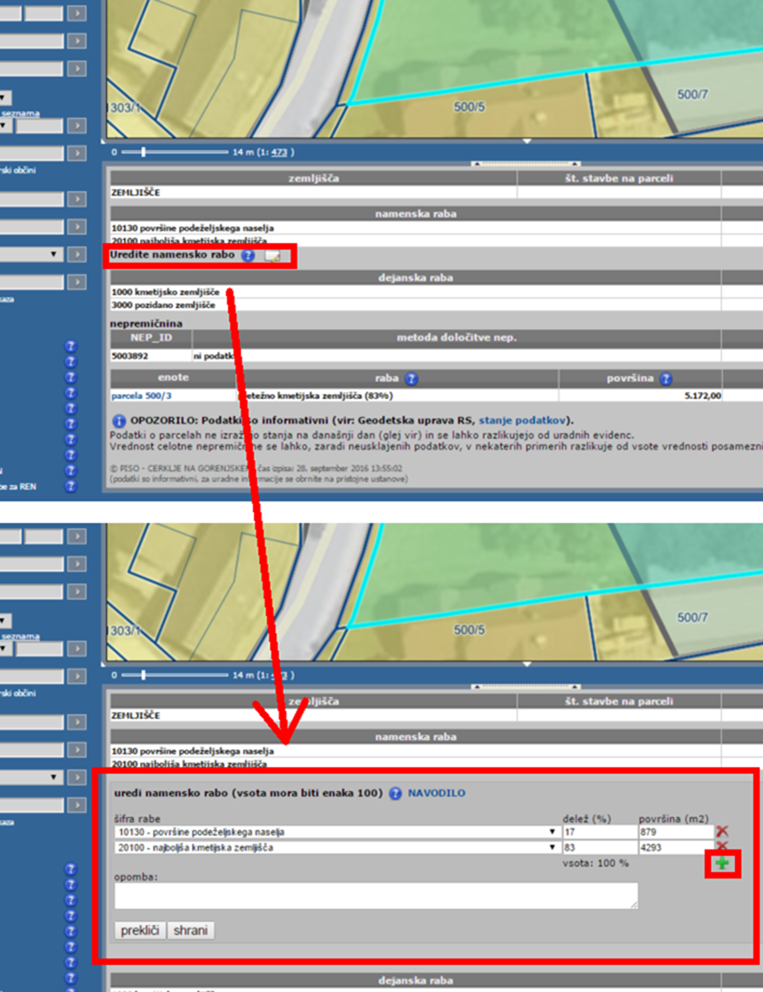Click the edit icon beside Uredite namensko rabo
763x992 pixels.
(x=273, y=256)
